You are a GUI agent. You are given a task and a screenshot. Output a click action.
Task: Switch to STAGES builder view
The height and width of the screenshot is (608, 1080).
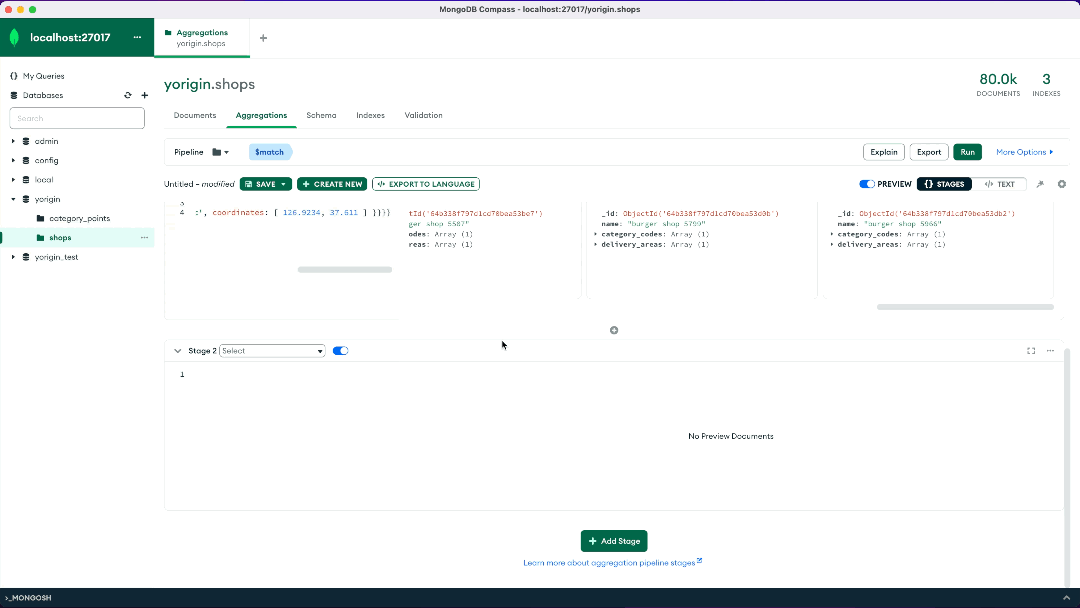(x=944, y=184)
